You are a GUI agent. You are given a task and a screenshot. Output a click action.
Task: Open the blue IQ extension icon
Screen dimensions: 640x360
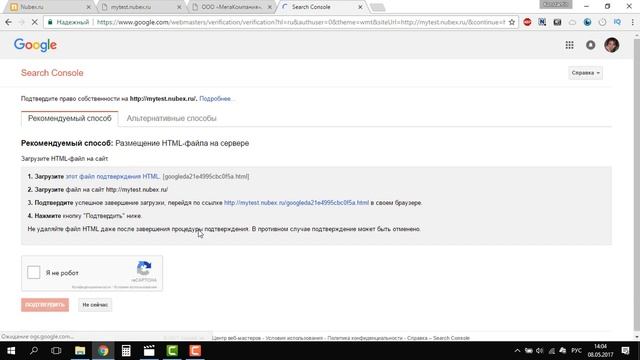(x=617, y=22)
